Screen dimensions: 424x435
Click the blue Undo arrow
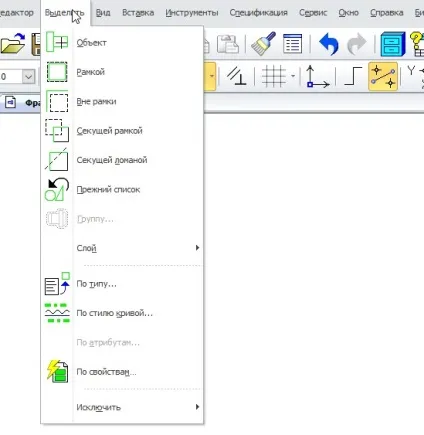329,44
